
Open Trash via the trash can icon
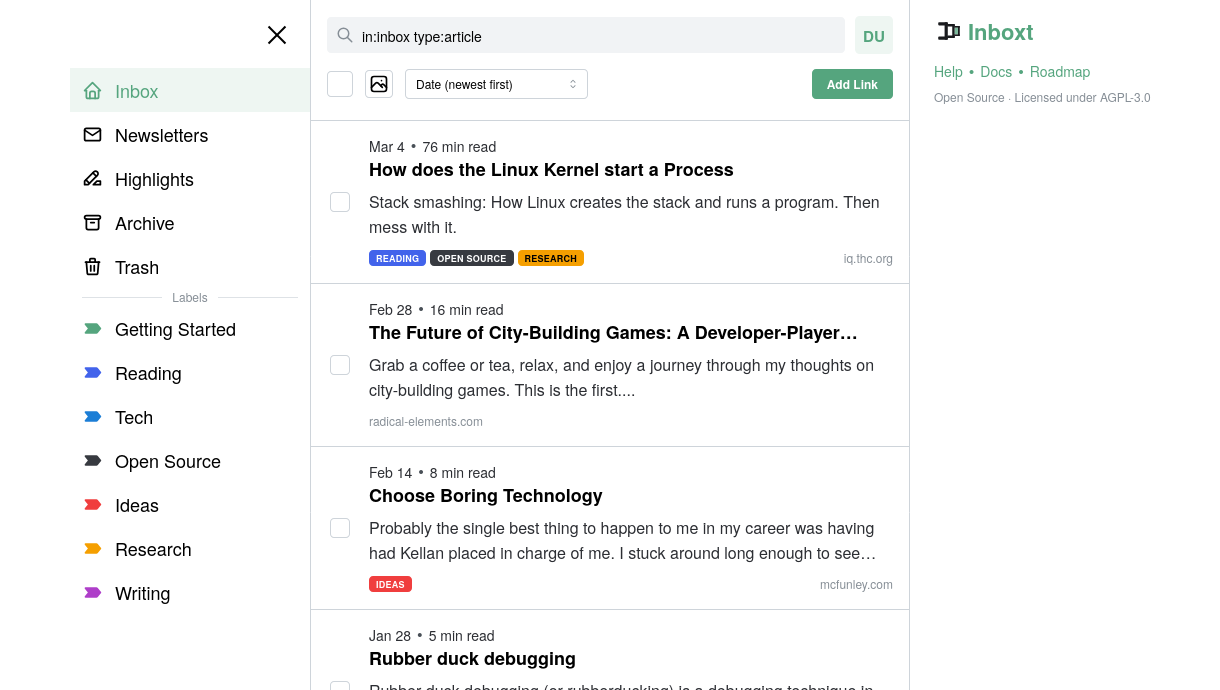click(x=92, y=267)
